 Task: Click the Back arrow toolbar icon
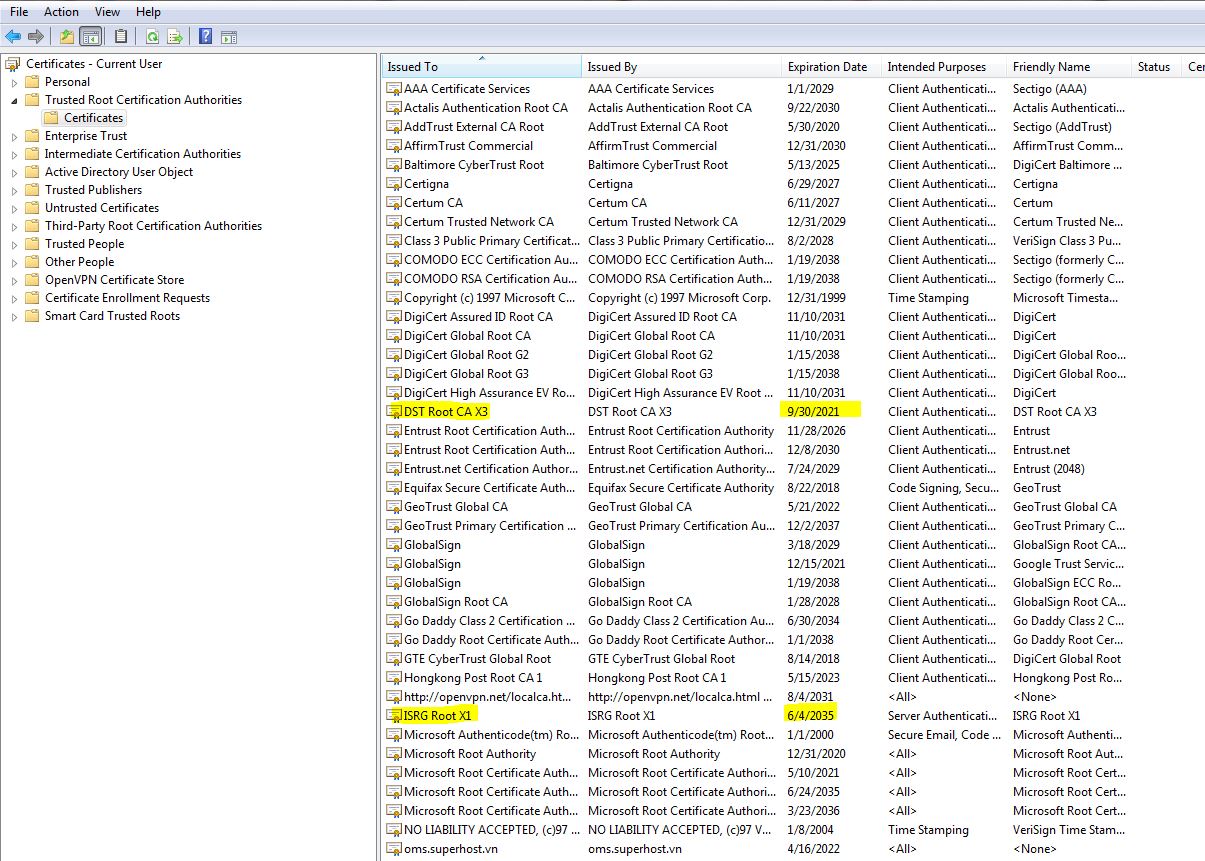pyautogui.click(x=13, y=37)
